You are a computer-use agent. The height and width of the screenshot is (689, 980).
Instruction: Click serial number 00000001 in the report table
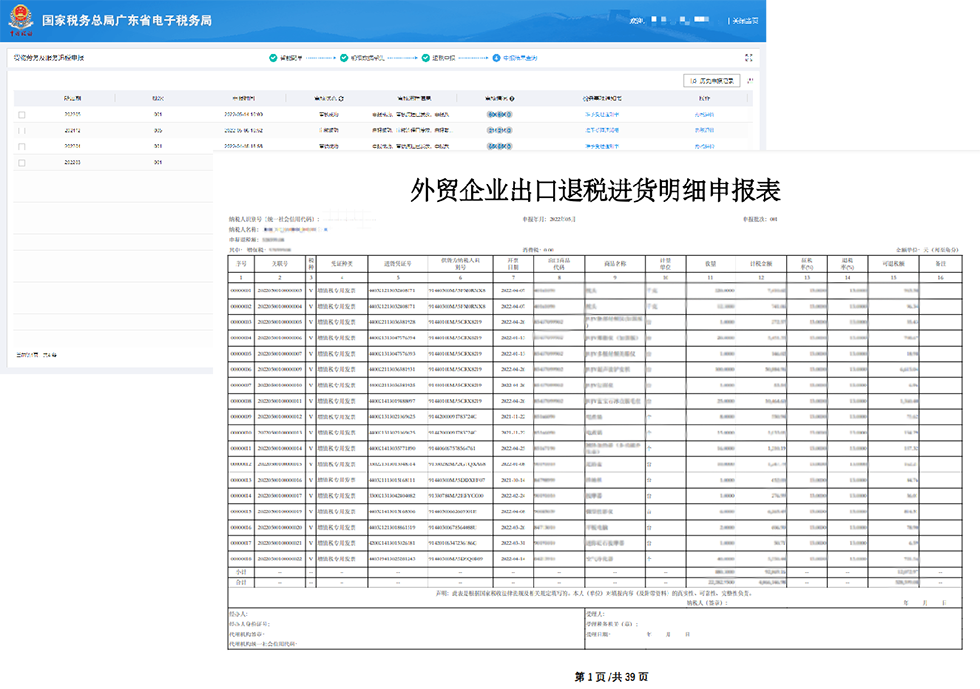pos(241,291)
